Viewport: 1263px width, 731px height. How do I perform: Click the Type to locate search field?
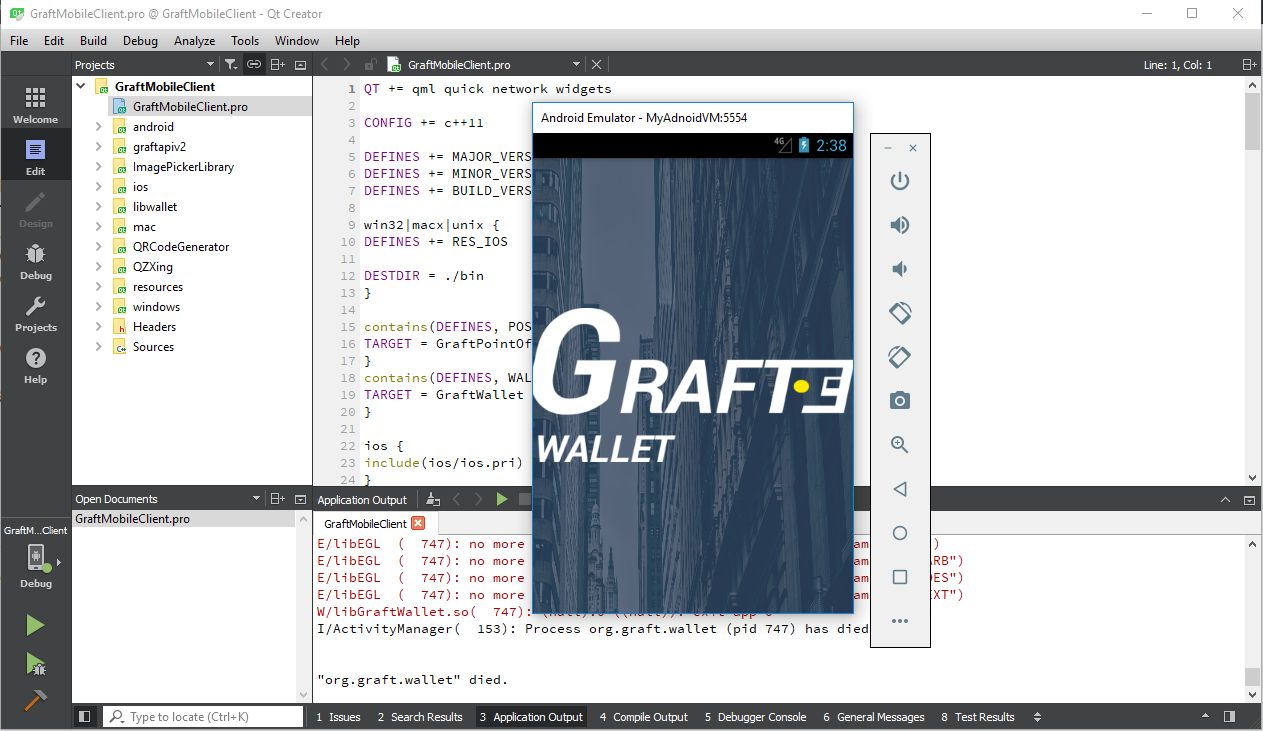click(200, 716)
